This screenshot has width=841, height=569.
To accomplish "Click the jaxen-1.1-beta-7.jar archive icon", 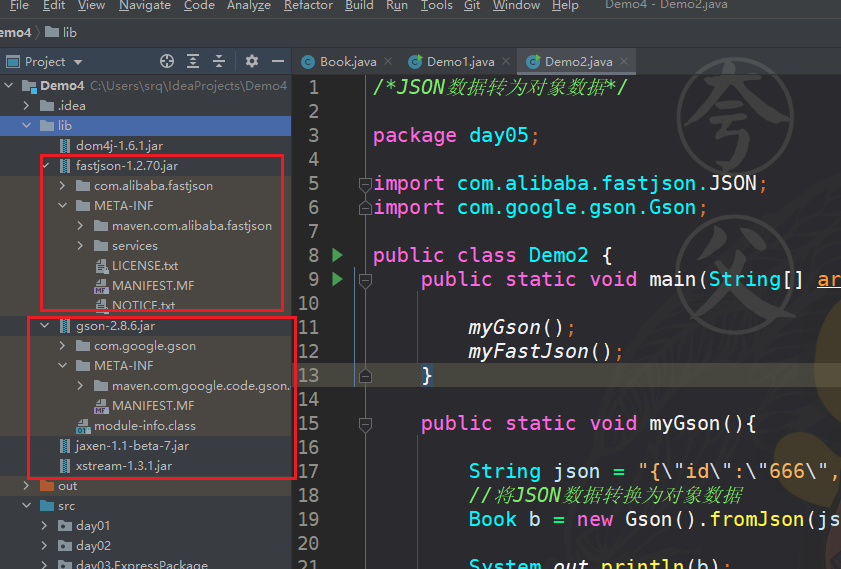I will tap(65, 446).
